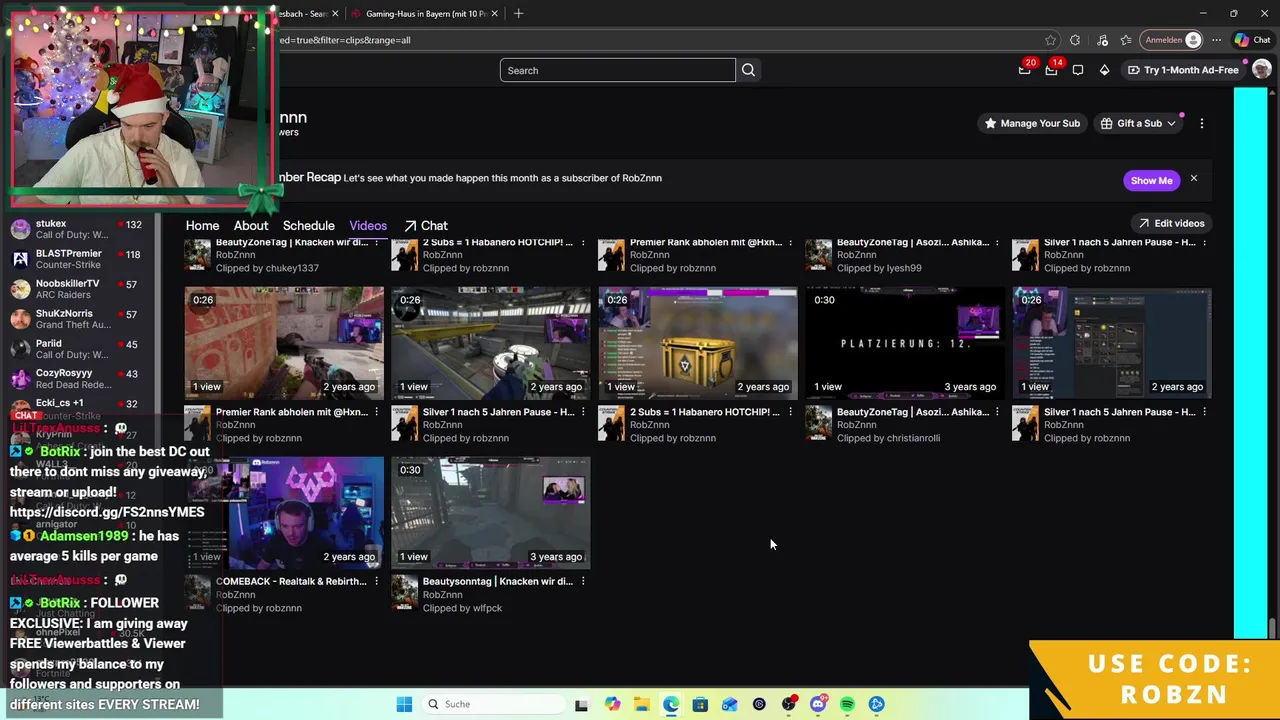Open the user avatar menu on Twitch

coord(1261,70)
